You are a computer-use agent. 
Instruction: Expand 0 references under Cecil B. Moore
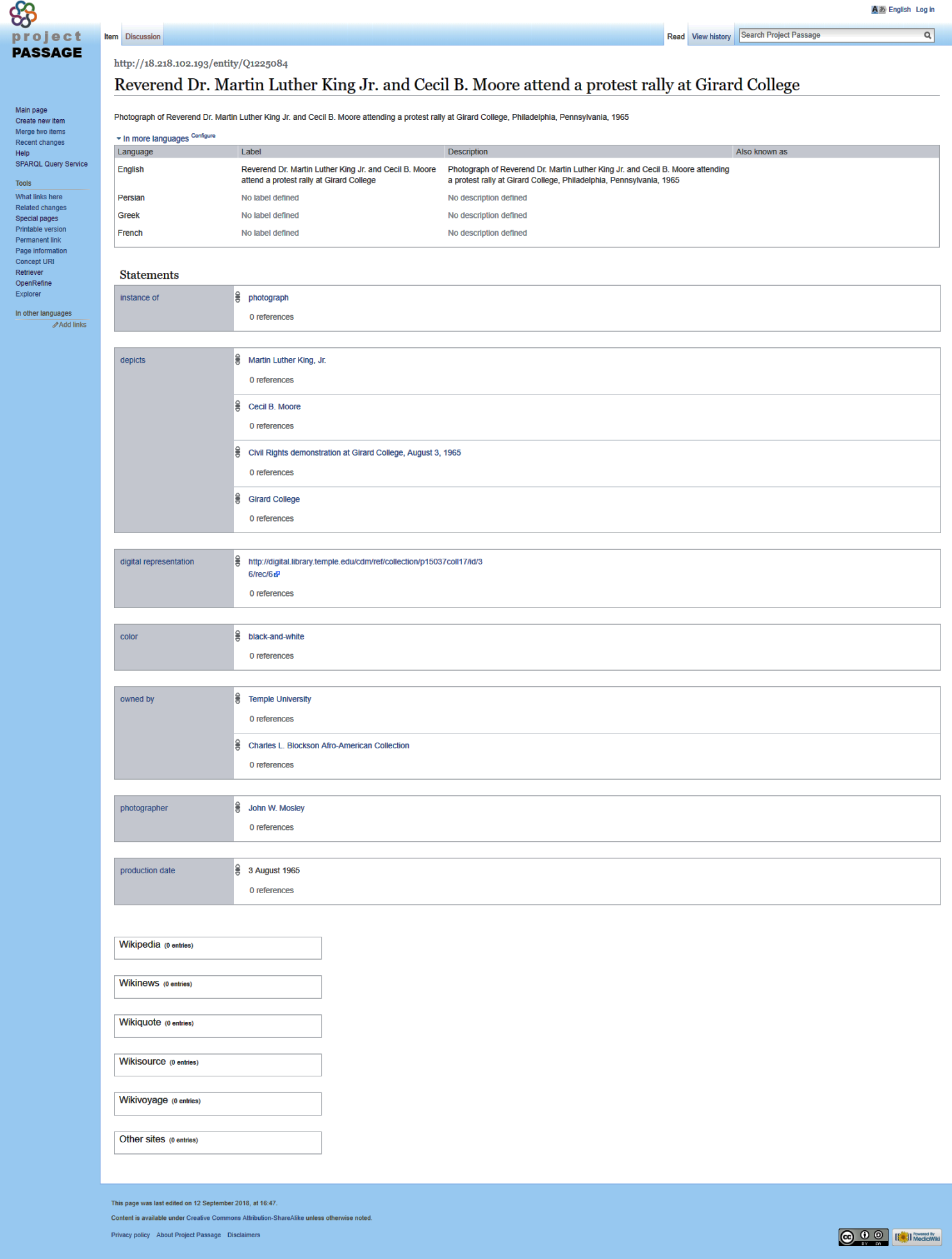coord(271,426)
